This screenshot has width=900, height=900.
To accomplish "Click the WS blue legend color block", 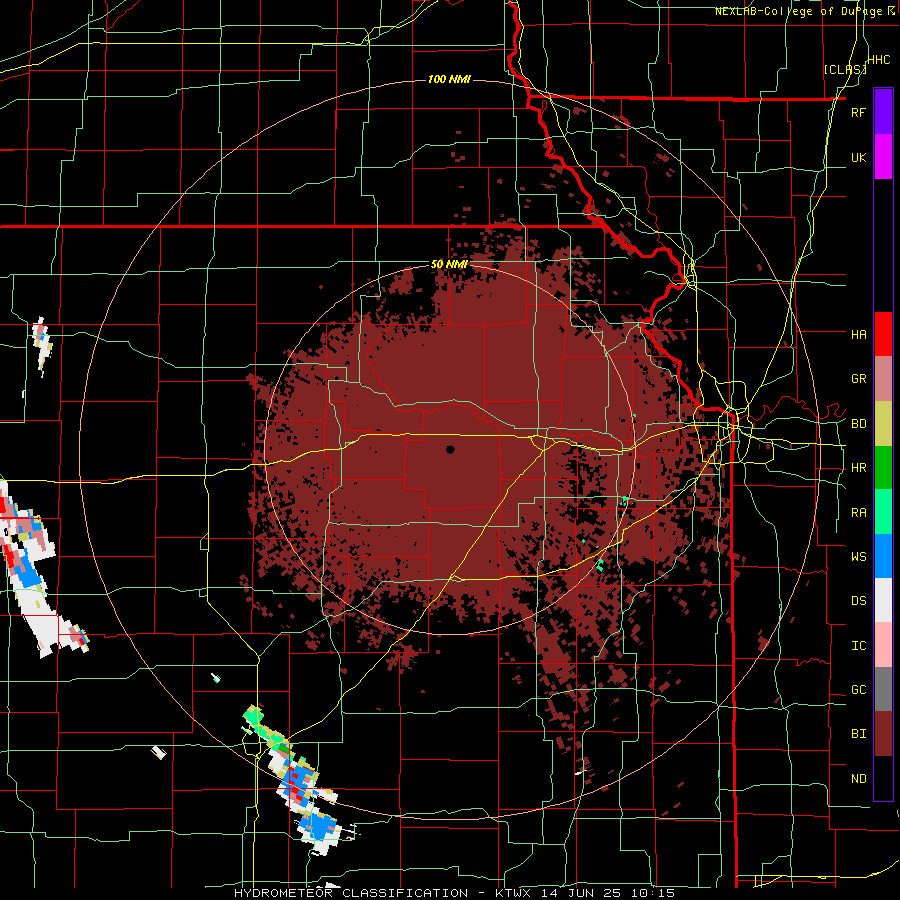I will [883, 556].
